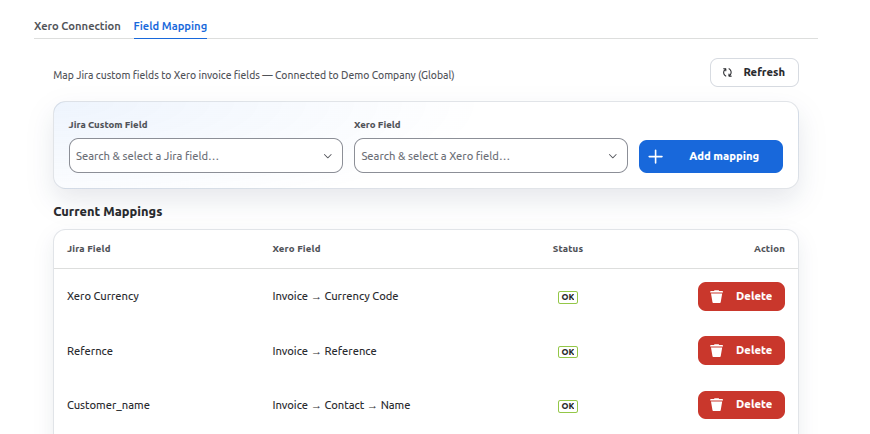
Task: Click 'Invoice → Reference' cell
Action: pyautogui.click(x=325, y=351)
